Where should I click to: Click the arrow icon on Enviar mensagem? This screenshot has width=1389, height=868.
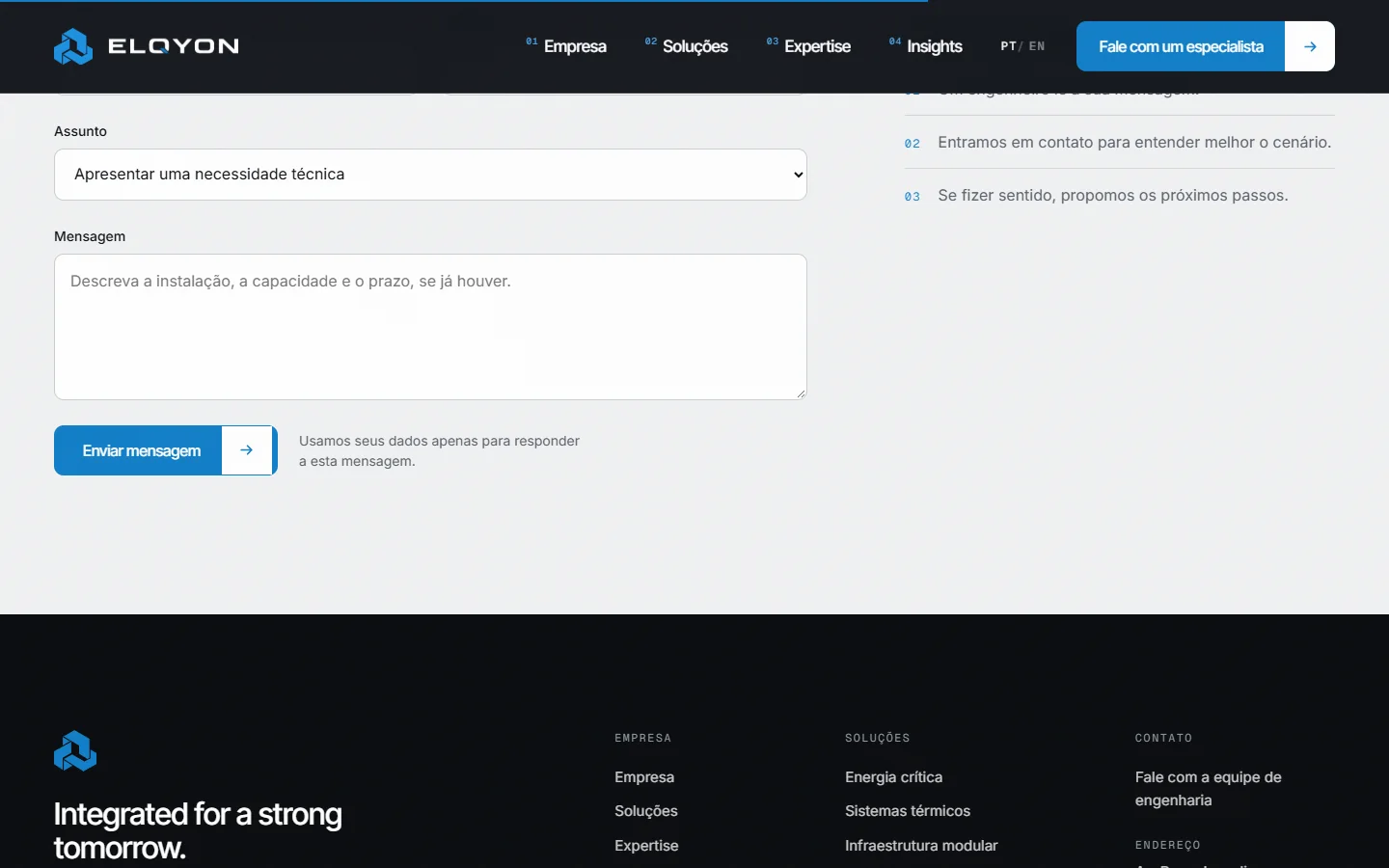[x=247, y=450]
